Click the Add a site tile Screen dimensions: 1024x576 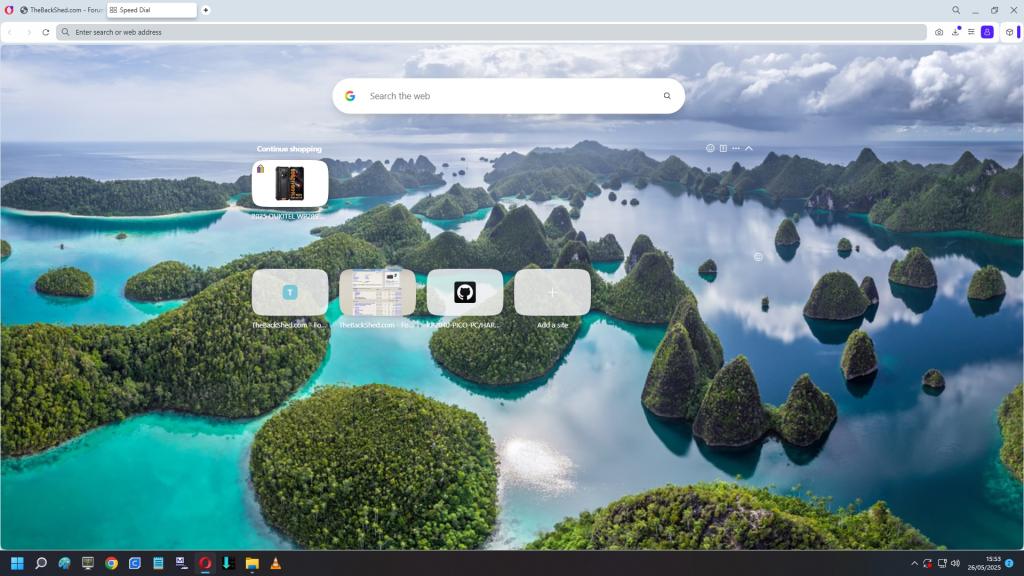(552, 292)
